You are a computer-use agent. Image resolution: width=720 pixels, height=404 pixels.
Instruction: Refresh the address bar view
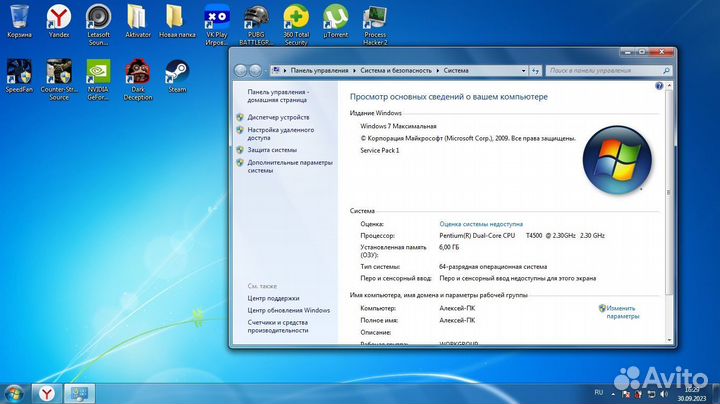pos(535,71)
